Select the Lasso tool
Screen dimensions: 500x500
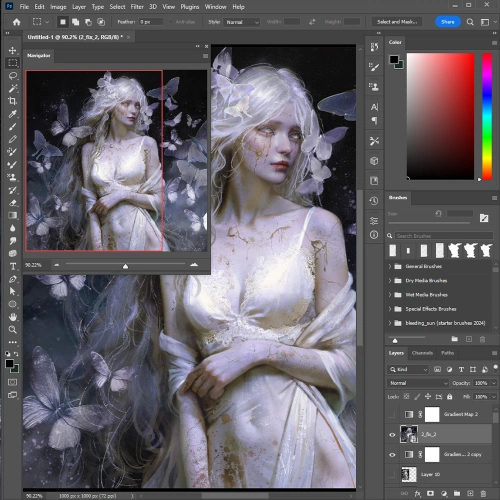click(13, 76)
